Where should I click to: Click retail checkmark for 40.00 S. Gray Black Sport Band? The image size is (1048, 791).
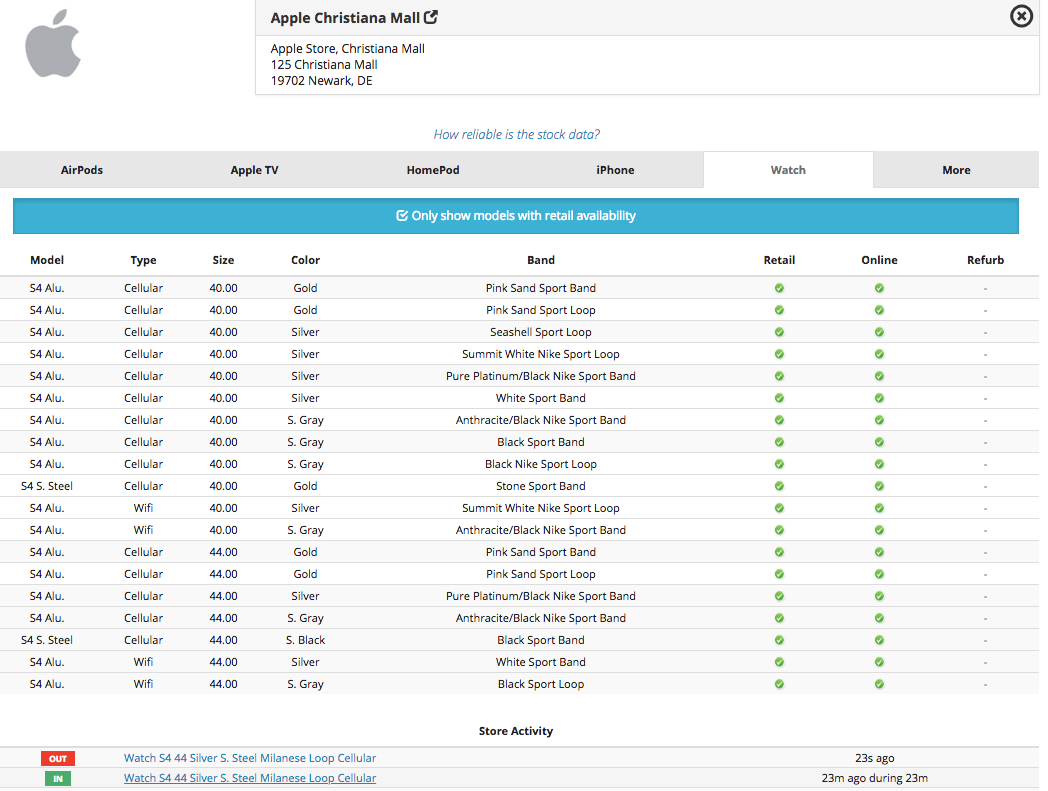(779, 442)
